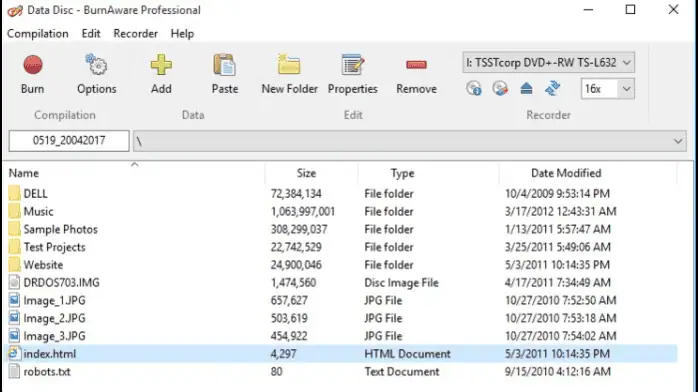Click the Paste clipboard icon
Screen dimensions: 698x392
coord(224,65)
